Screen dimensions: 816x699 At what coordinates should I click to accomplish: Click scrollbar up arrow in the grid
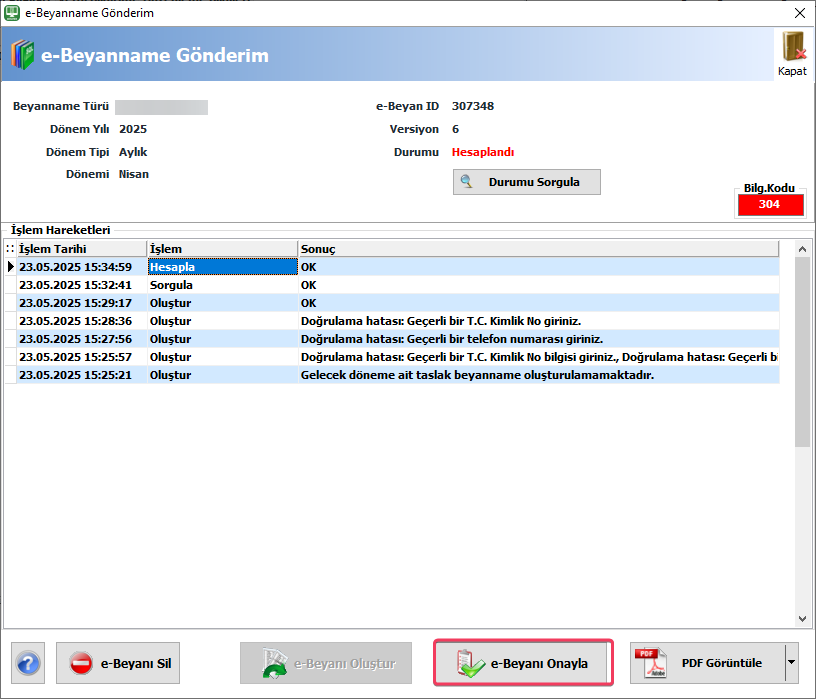[802, 249]
